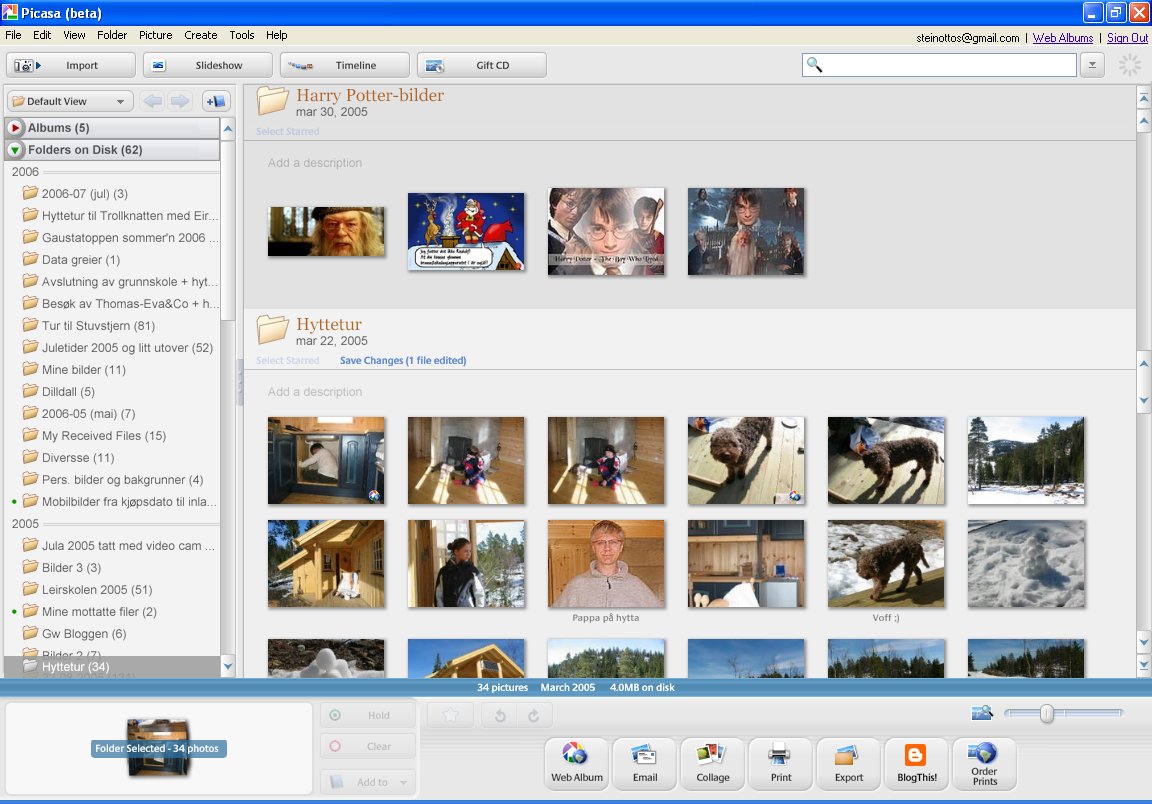Click the Export button

tap(849, 764)
